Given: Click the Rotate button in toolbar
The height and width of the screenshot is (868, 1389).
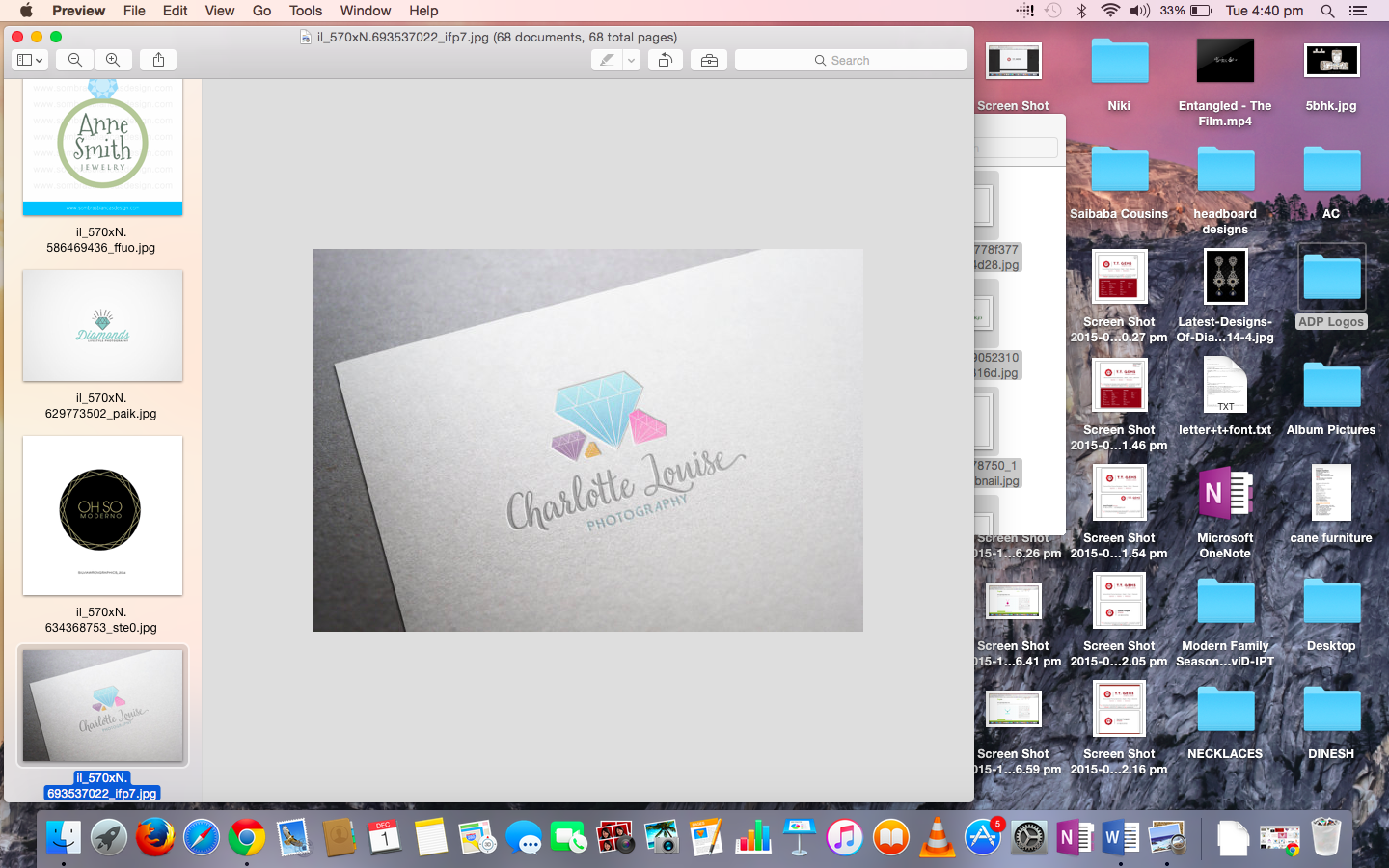Looking at the screenshot, I should pyautogui.click(x=665, y=60).
